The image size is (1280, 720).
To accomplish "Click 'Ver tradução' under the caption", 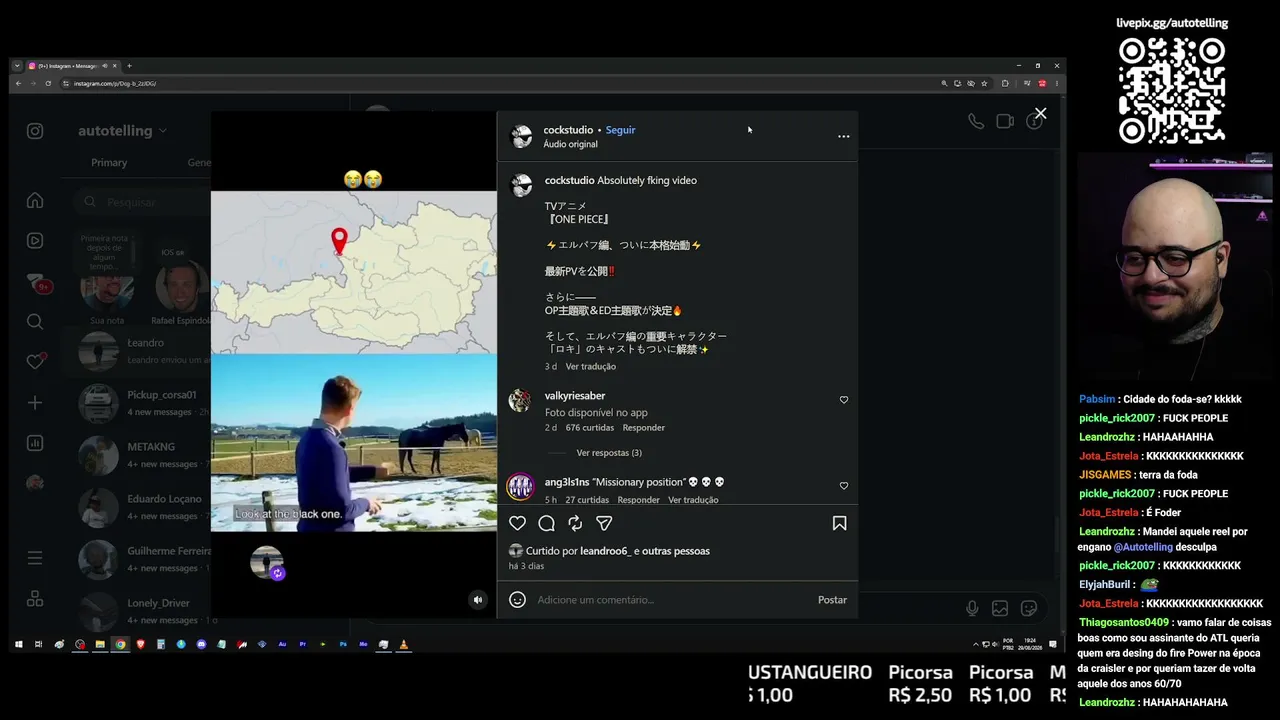I will click(591, 366).
